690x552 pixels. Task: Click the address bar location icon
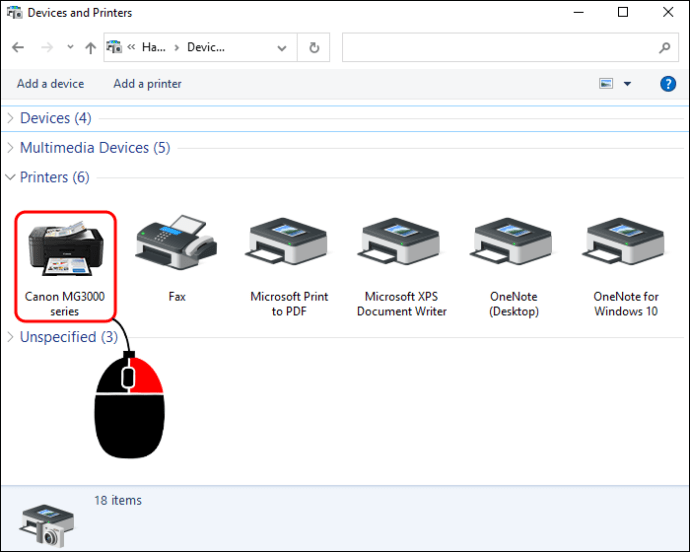(x=114, y=47)
